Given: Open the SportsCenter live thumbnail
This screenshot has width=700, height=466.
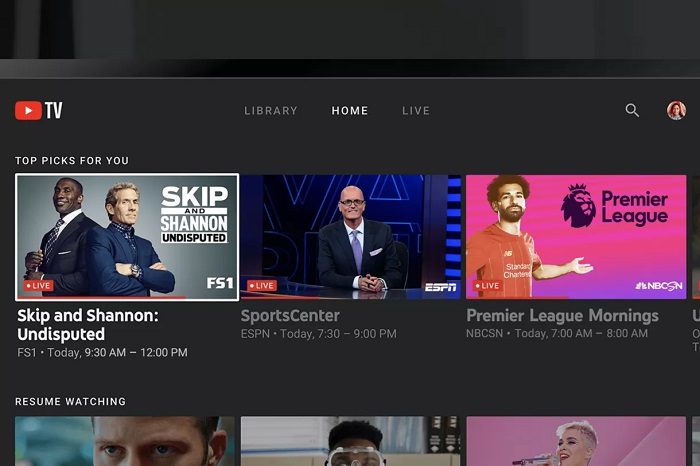Looking at the screenshot, I should [350, 237].
